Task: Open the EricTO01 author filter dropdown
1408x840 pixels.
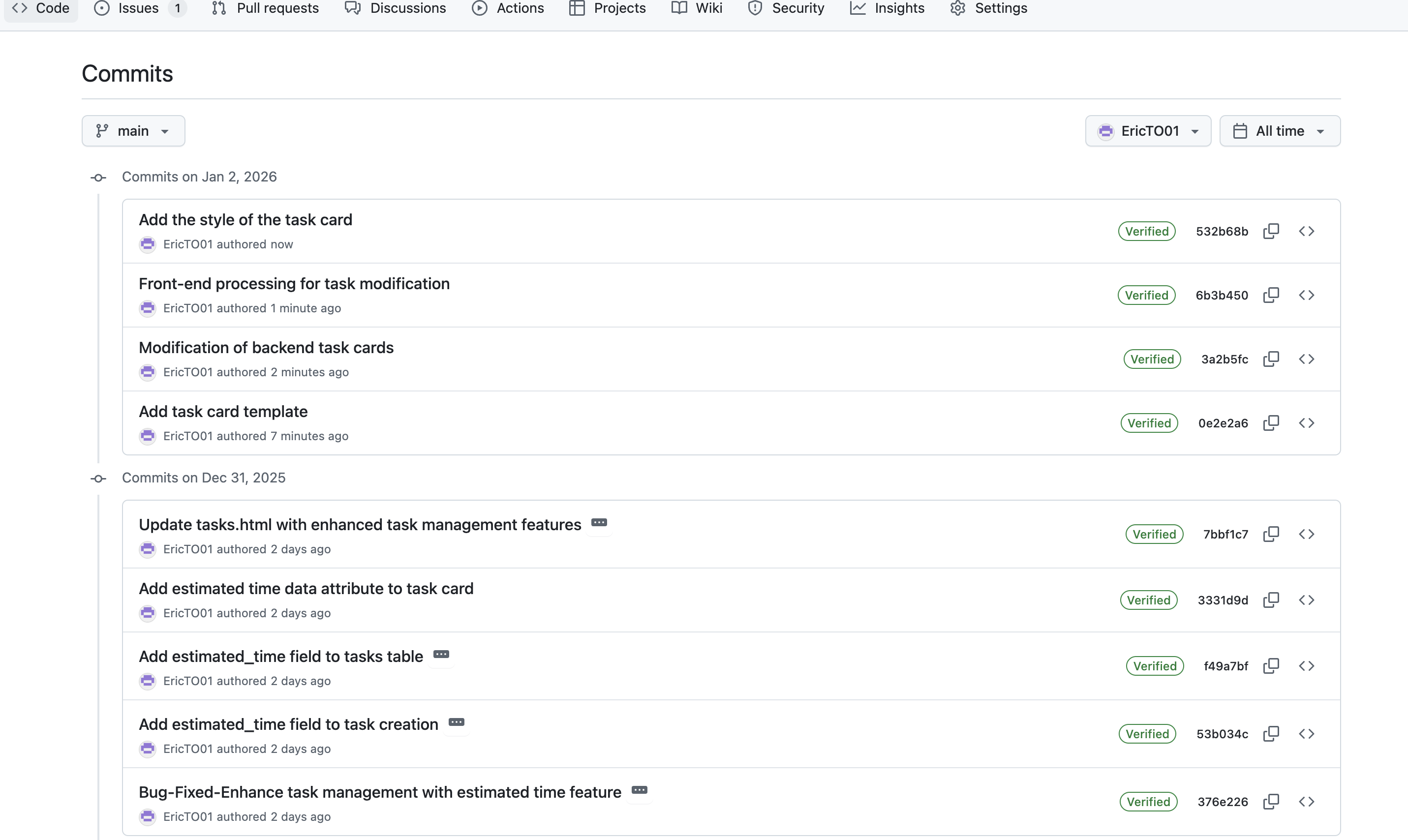Action: [1148, 131]
